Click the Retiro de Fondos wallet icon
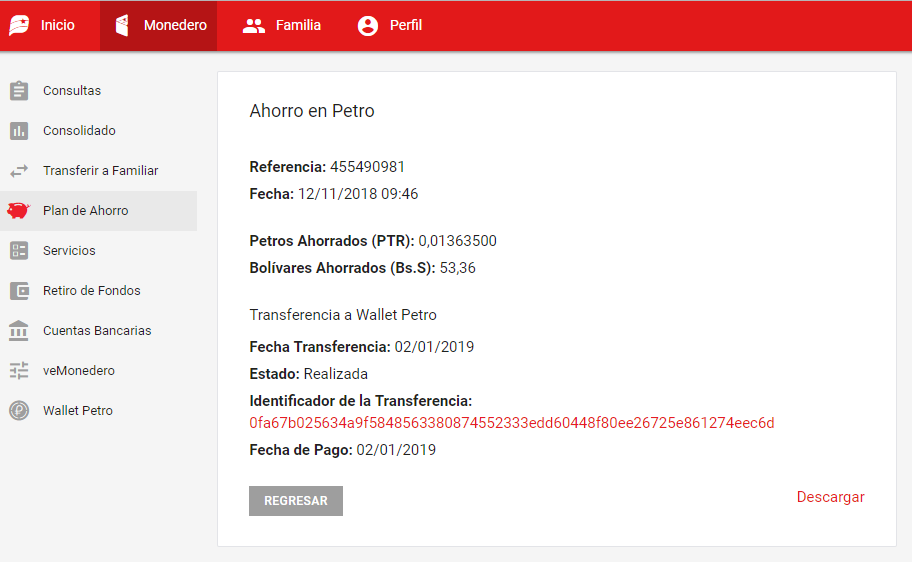The image size is (912, 562). (x=19, y=291)
